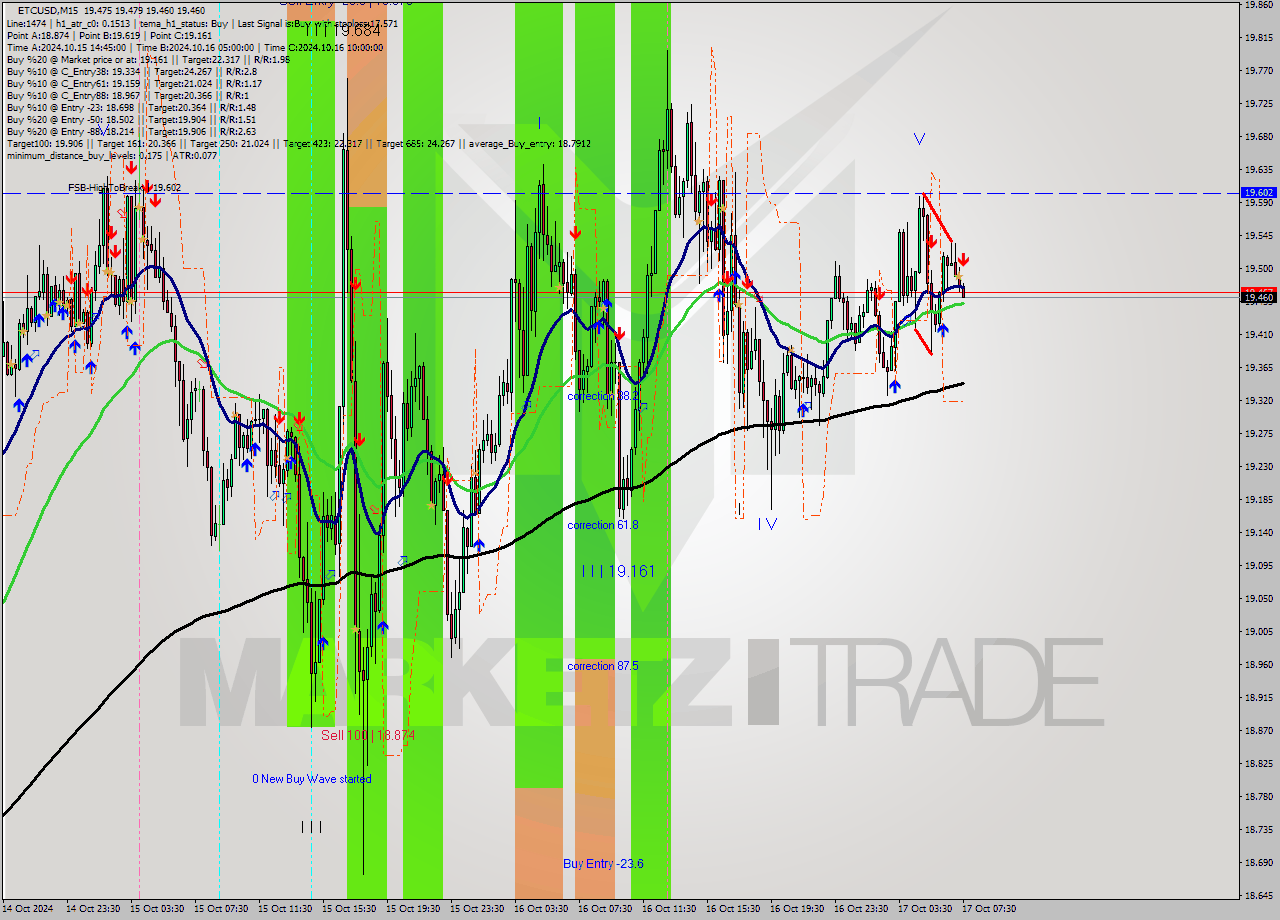Click the 19.140 price axis value
The image size is (1280, 920).
1258,532
